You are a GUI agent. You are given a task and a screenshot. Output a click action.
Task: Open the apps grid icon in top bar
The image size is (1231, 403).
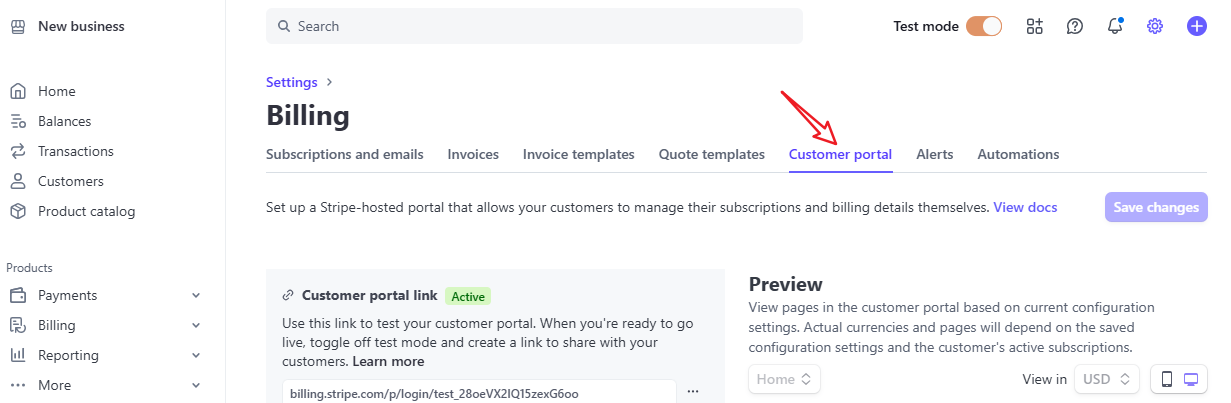click(x=1035, y=26)
